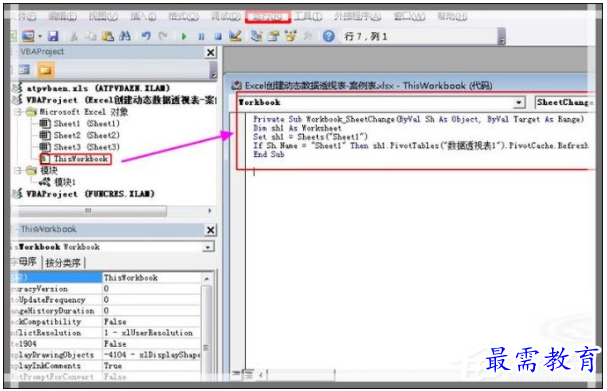Switch to the 按字母序 tab
This screenshot has width=607, height=391.
25,262
